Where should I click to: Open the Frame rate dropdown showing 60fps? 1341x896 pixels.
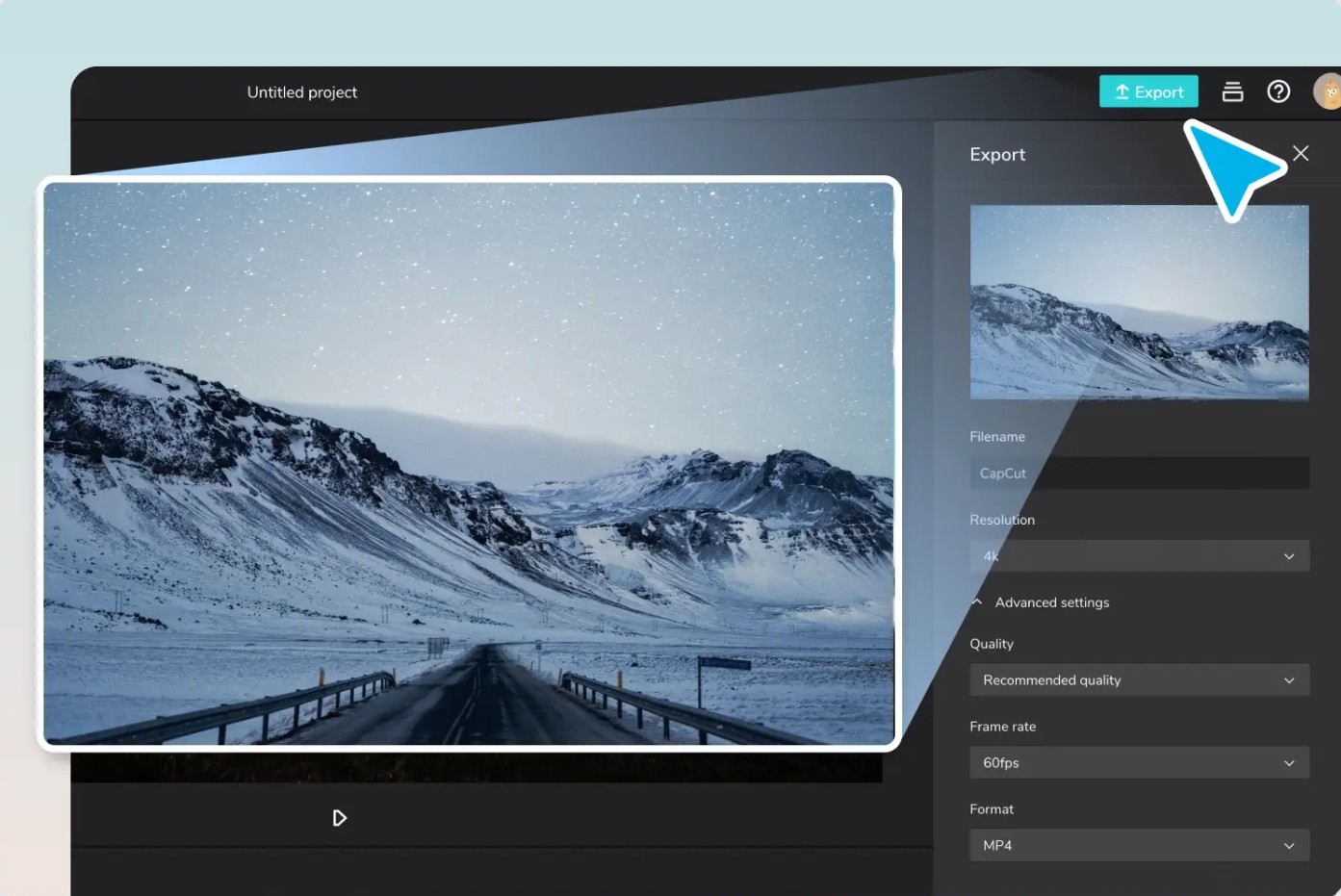1139,763
